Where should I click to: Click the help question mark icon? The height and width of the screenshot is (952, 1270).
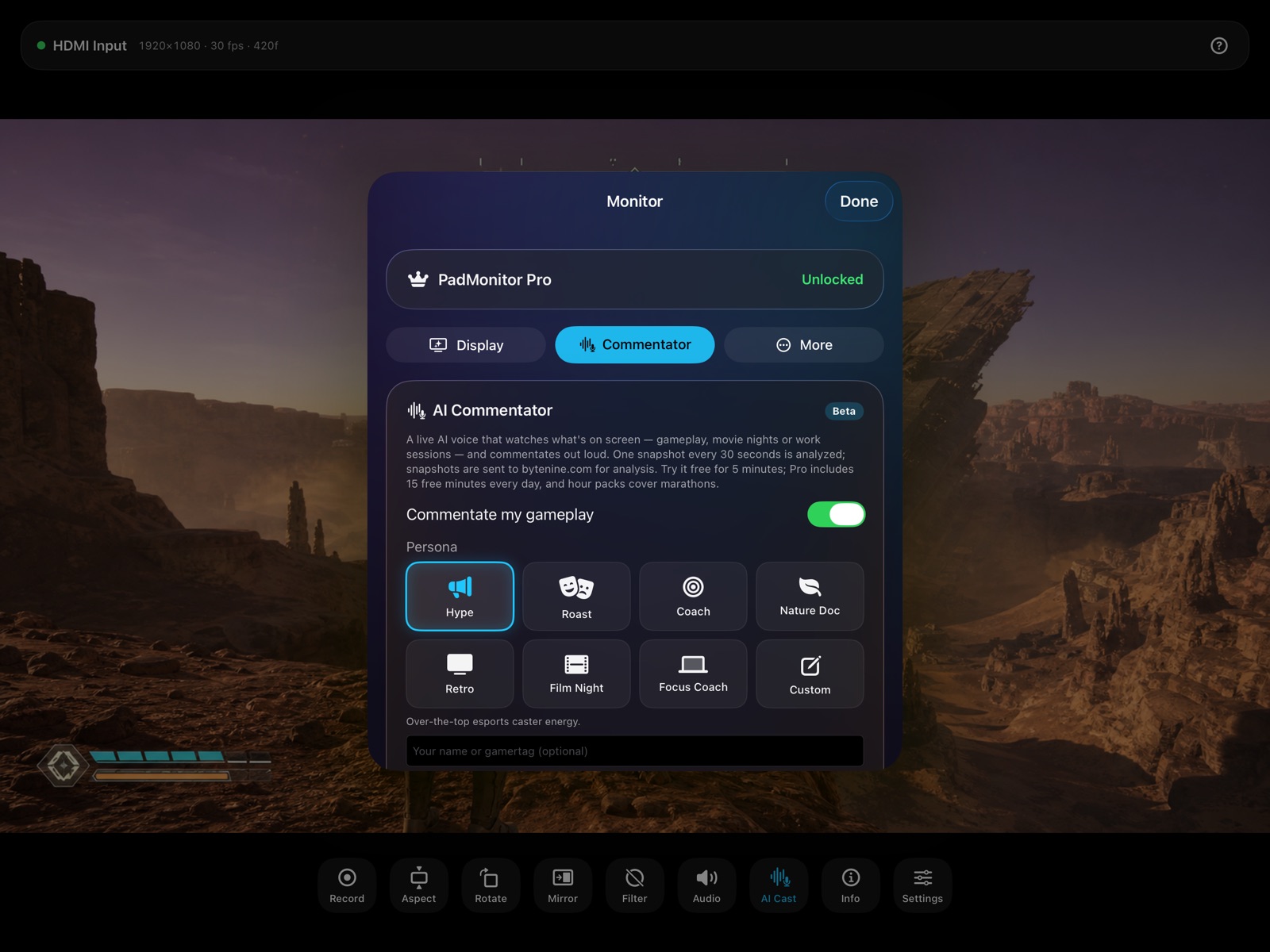1219,45
